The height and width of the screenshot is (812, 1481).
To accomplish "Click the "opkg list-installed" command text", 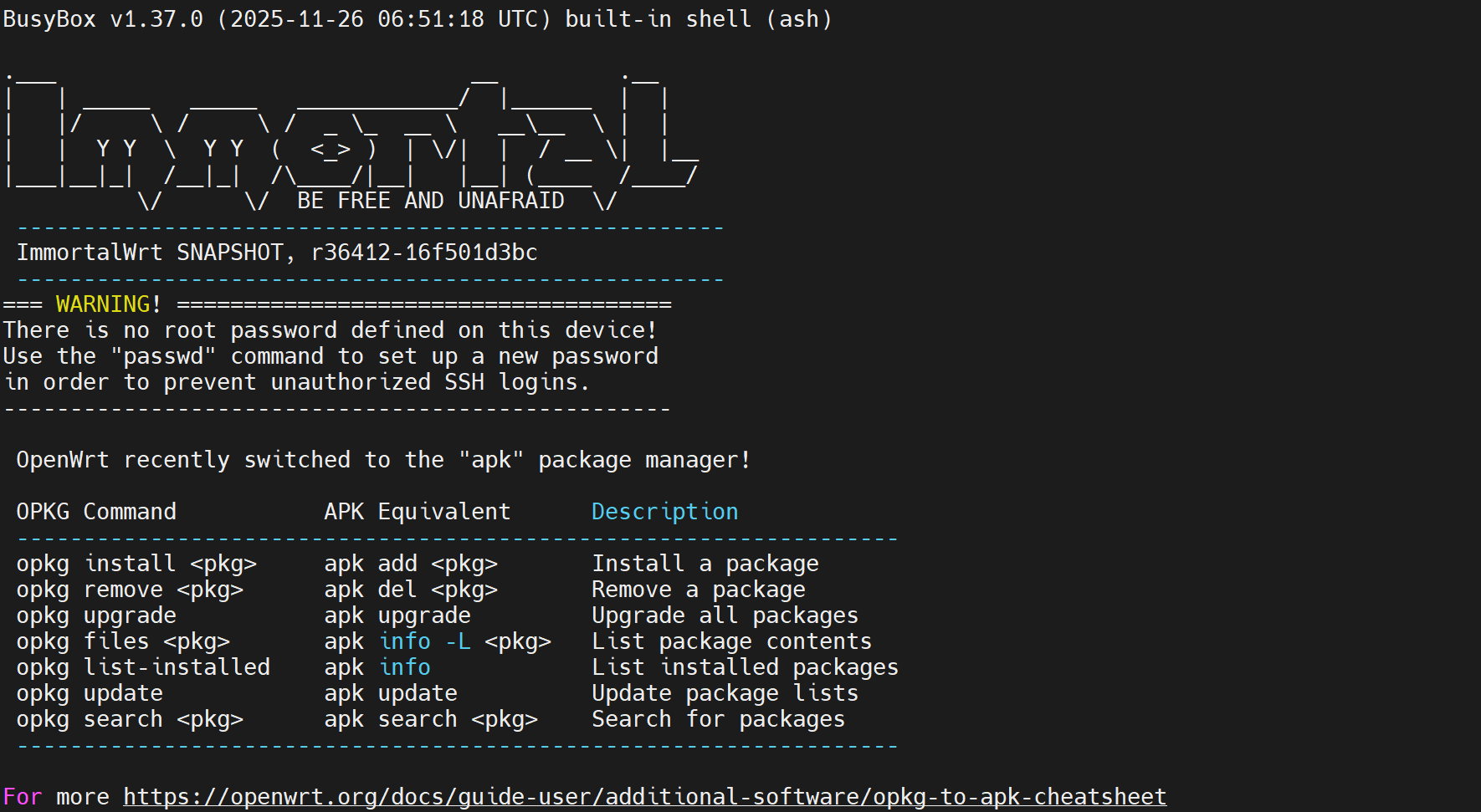I will pos(143,667).
